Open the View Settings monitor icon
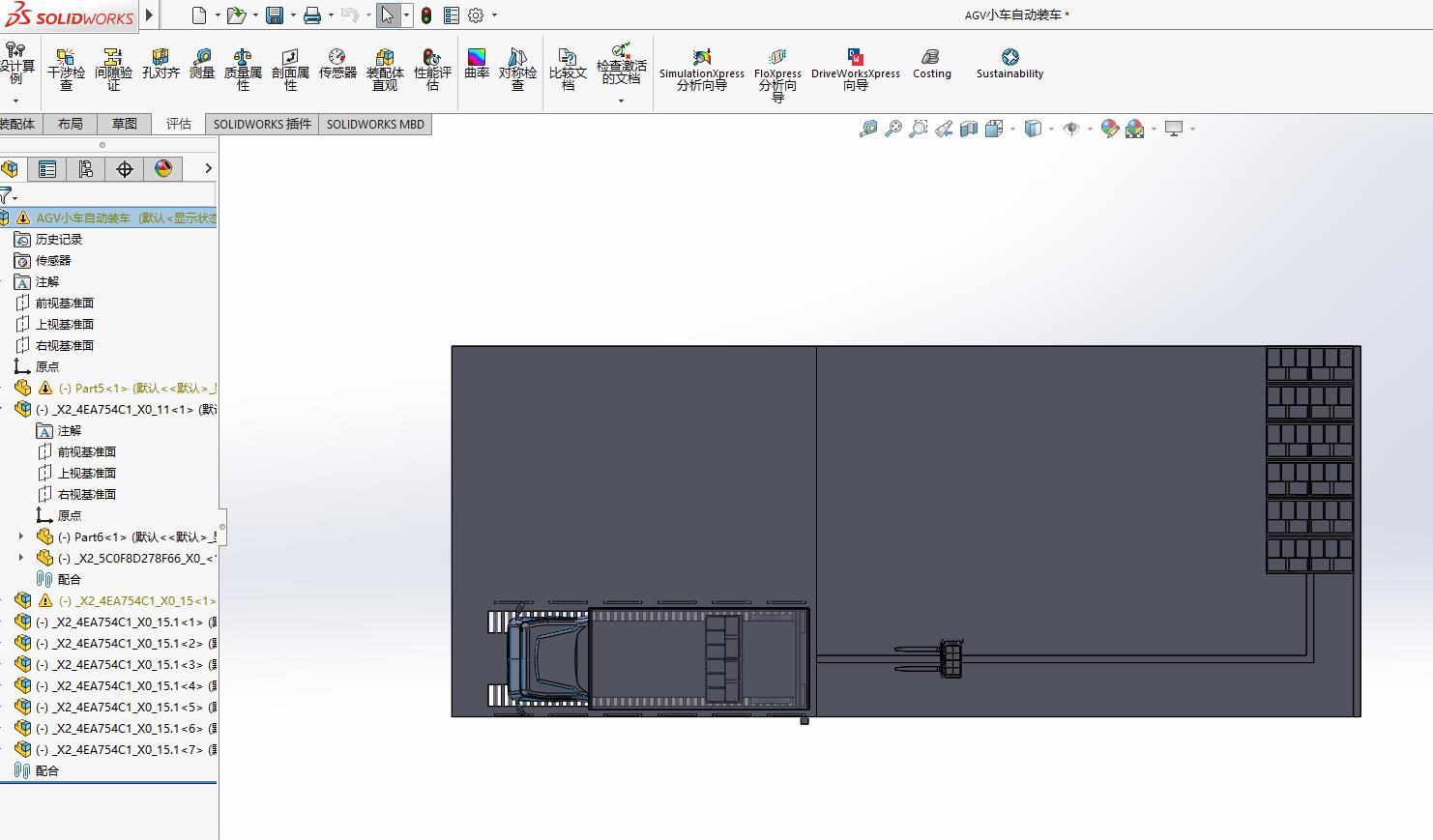 coord(1174,129)
